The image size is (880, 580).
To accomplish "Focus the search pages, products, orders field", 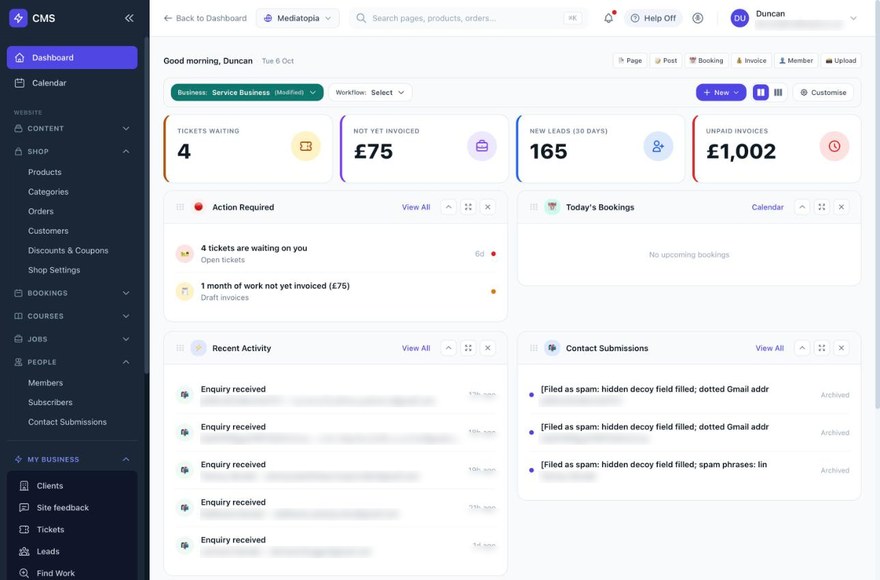I will (x=468, y=18).
